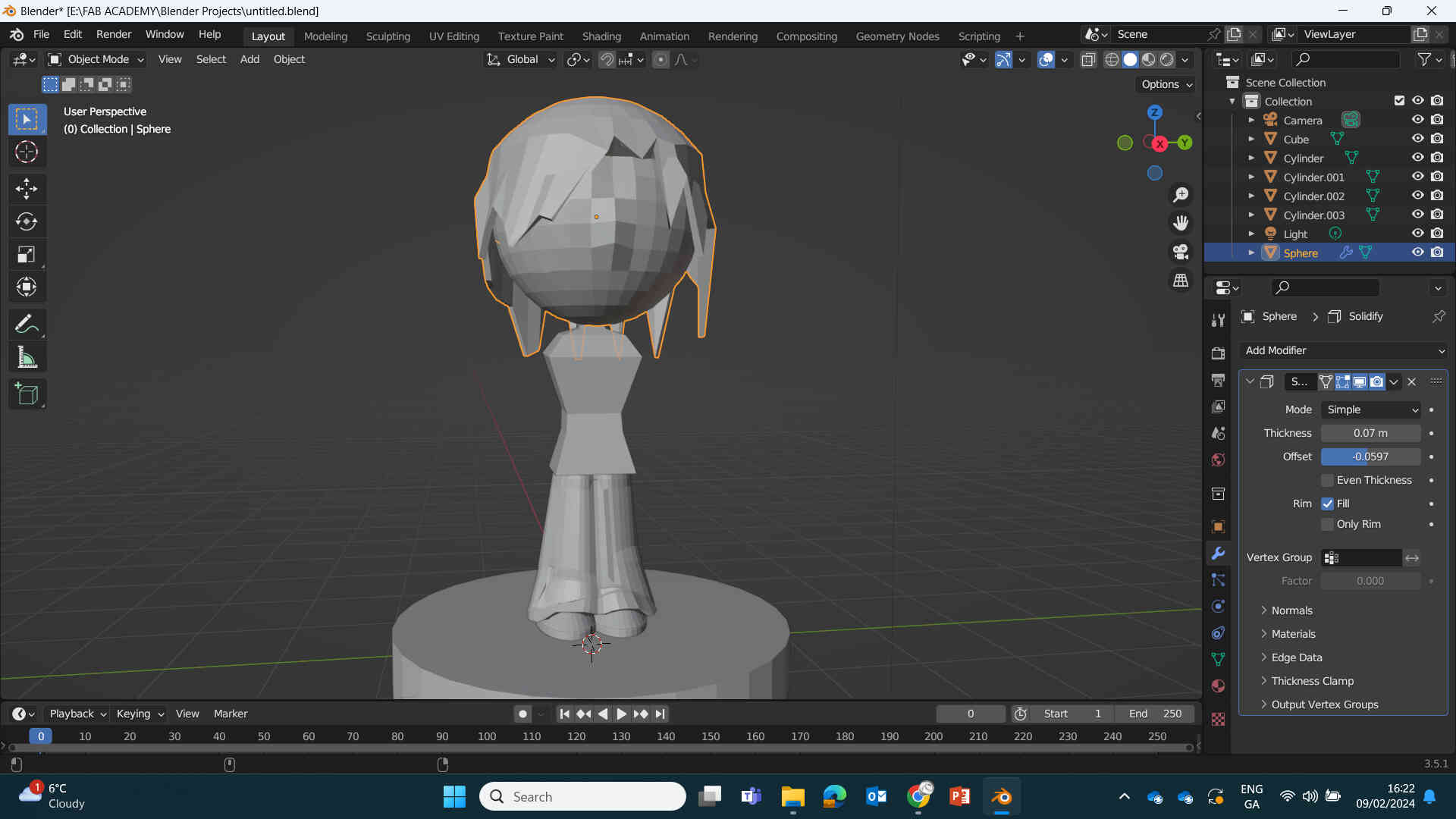
Task: Enable the Only Rim checkbox
Action: [x=1327, y=524]
